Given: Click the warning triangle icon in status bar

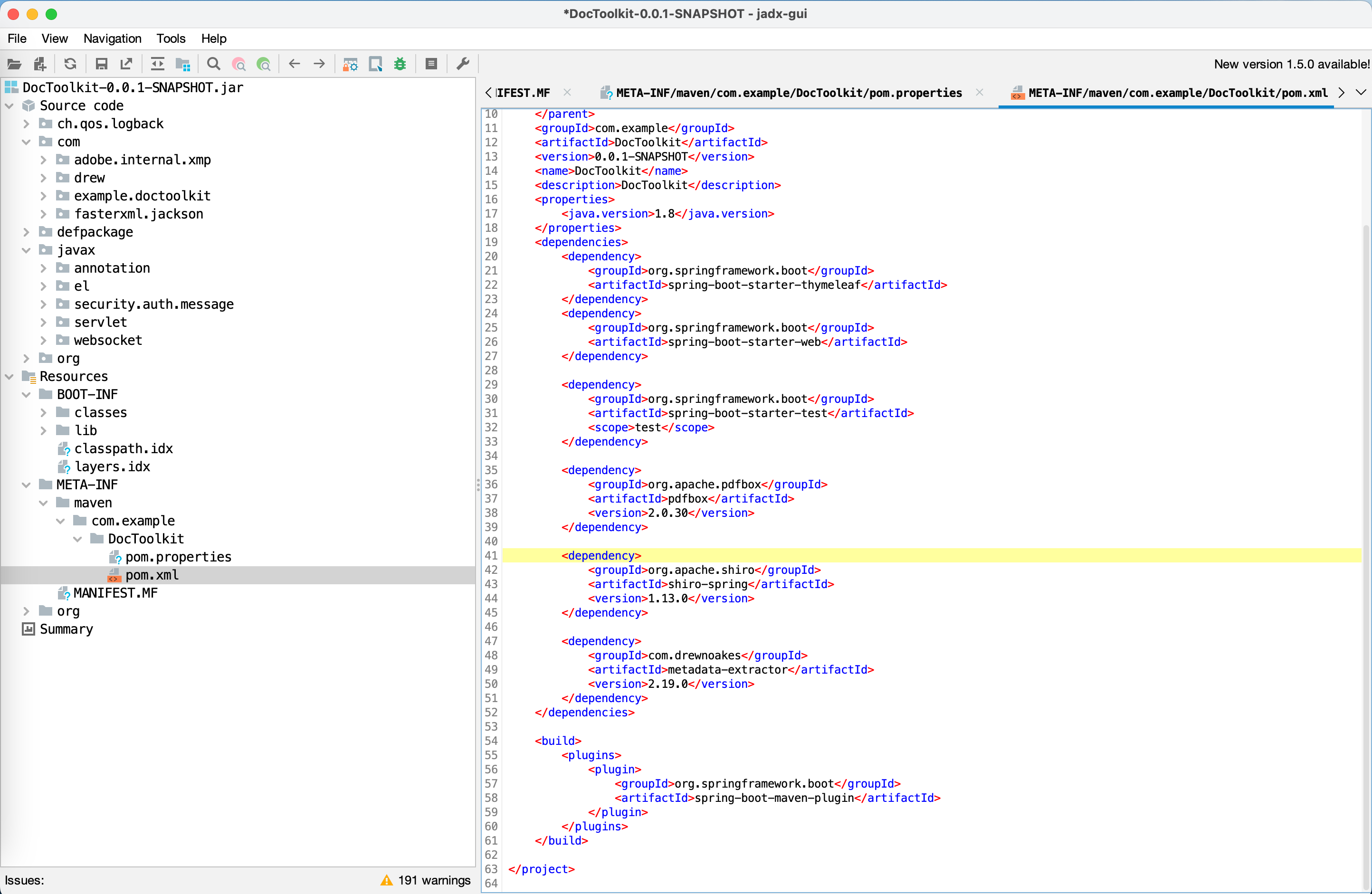Looking at the screenshot, I should pyautogui.click(x=387, y=880).
